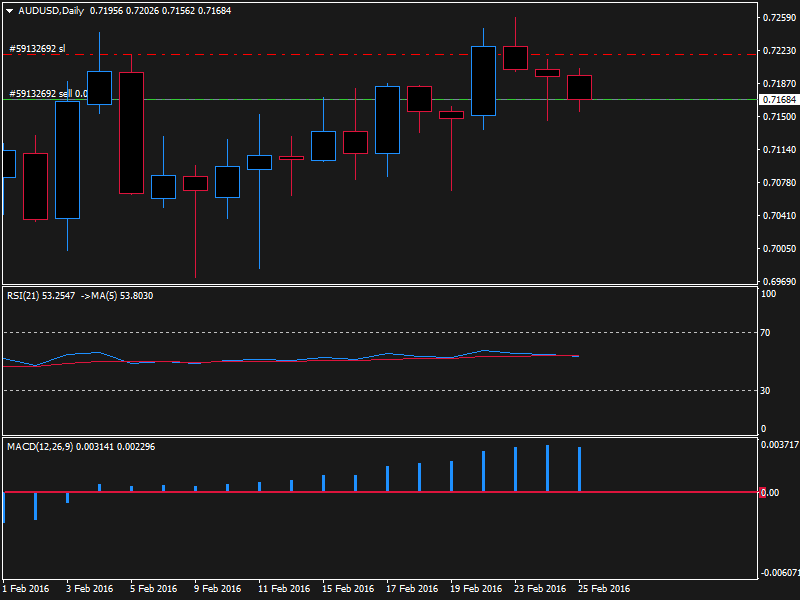The height and width of the screenshot is (600, 800).
Task: Click the MACD zero level 0.00 tag
Action: pos(769,492)
